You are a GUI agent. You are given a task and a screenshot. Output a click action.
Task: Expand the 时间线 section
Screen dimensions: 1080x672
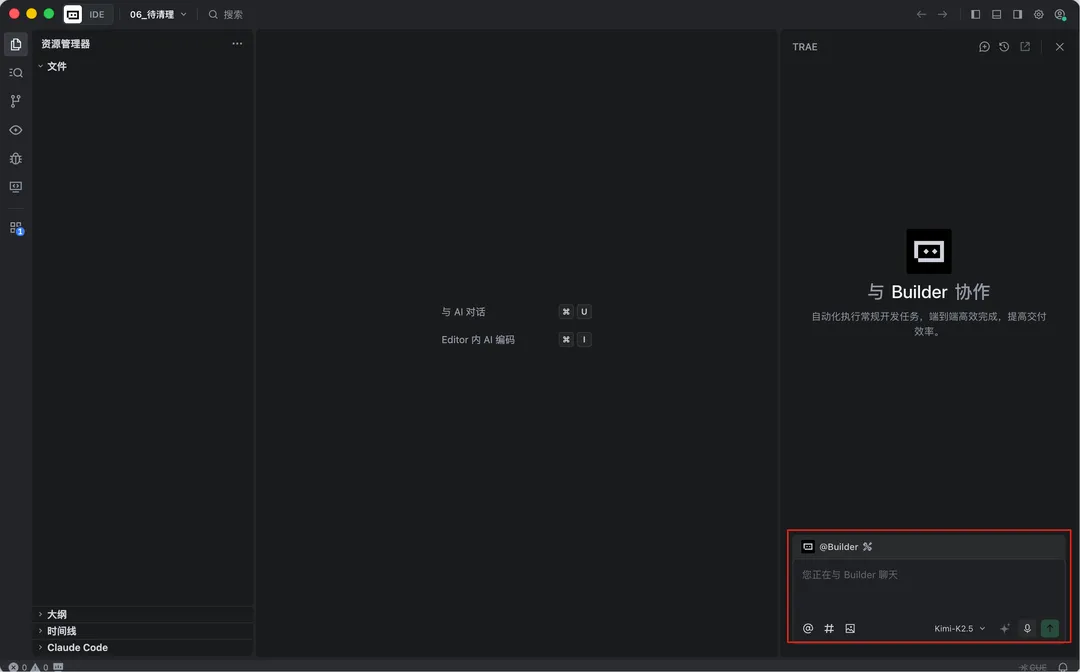tap(143, 631)
